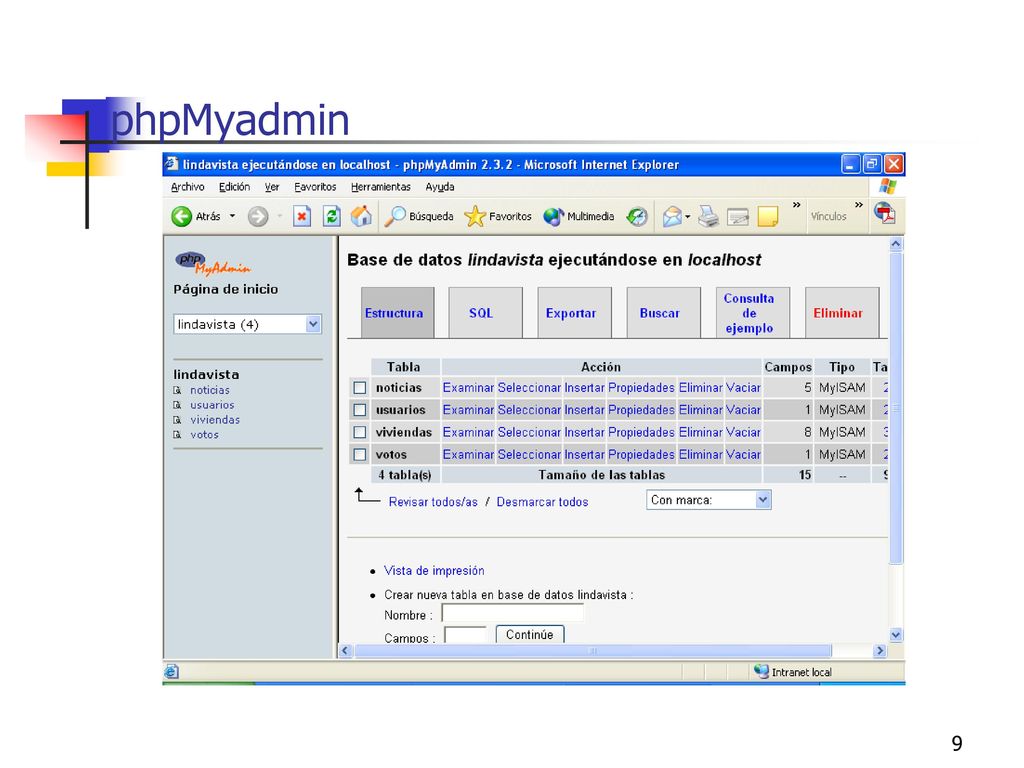
Task: Open the Multimedia globe icon
Action: tap(553, 216)
